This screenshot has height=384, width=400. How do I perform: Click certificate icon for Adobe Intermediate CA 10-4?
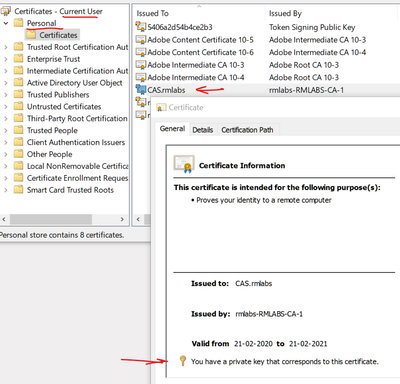coord(141,77)
